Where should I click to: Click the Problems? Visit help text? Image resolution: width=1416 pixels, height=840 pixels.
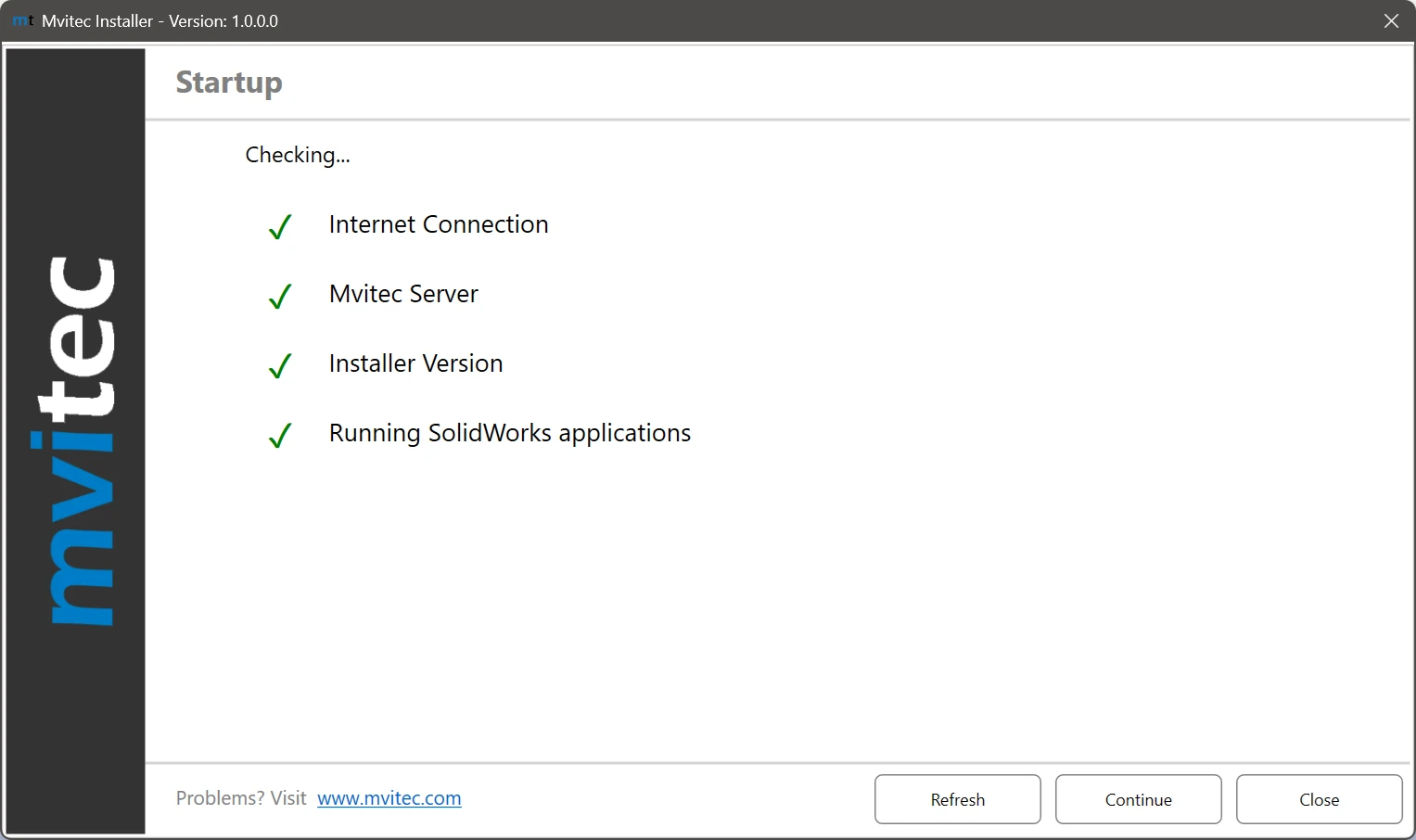pos(241,797)
